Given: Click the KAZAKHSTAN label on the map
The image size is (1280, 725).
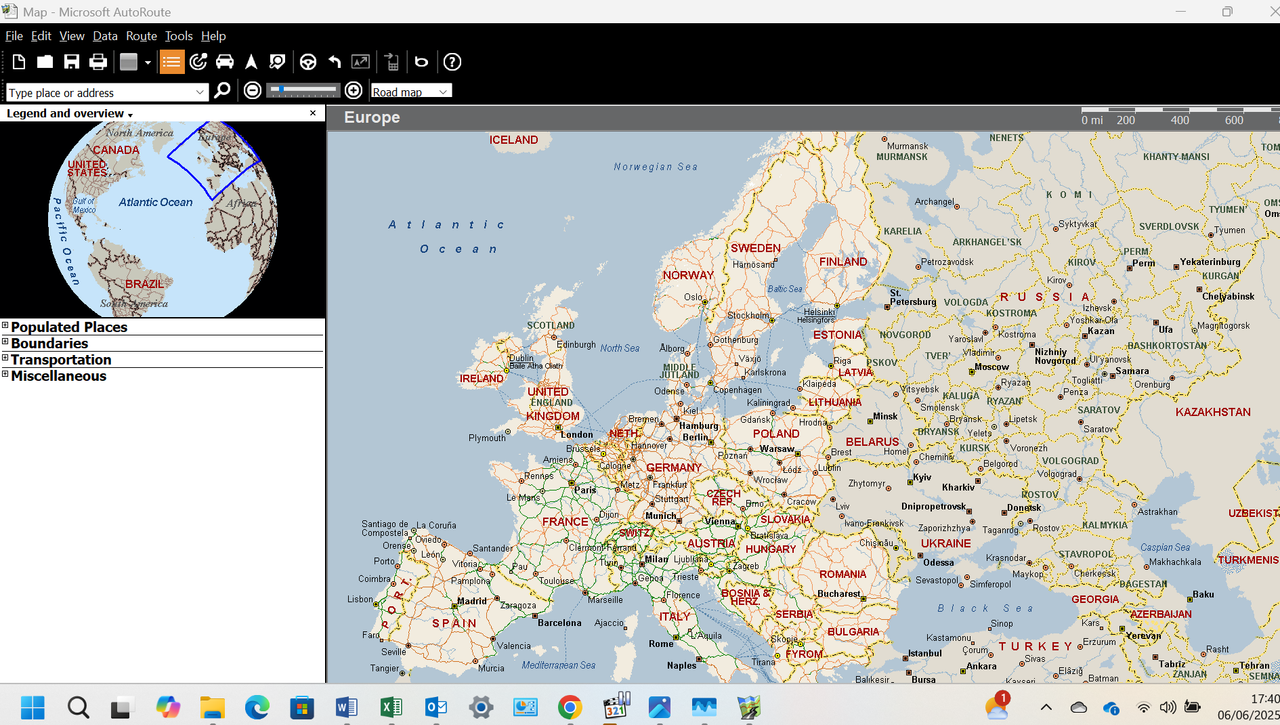Looking at the screenshot, I should 1213,412.
